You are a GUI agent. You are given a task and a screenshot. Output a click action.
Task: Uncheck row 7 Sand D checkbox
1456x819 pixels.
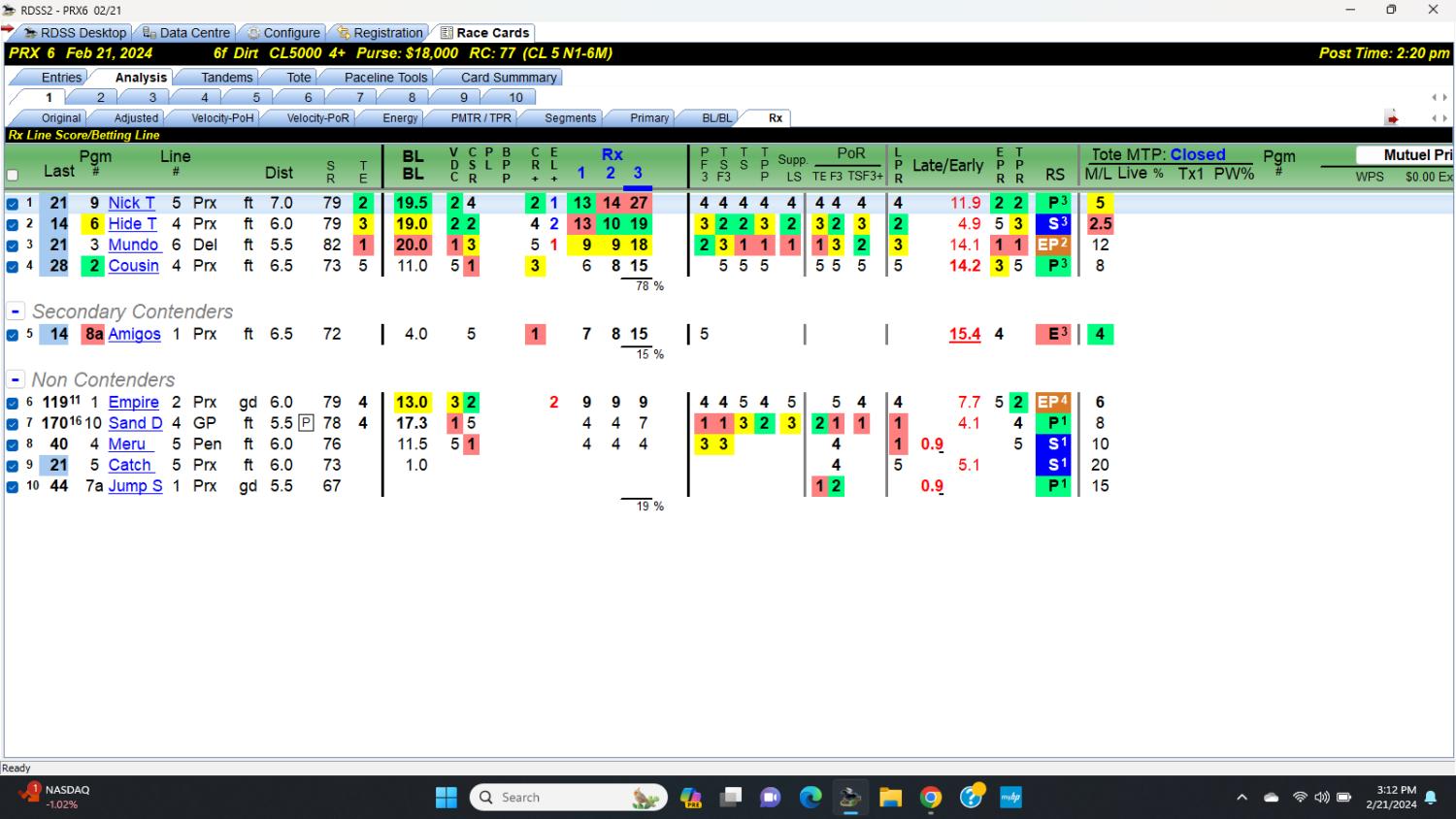[13, 424]
